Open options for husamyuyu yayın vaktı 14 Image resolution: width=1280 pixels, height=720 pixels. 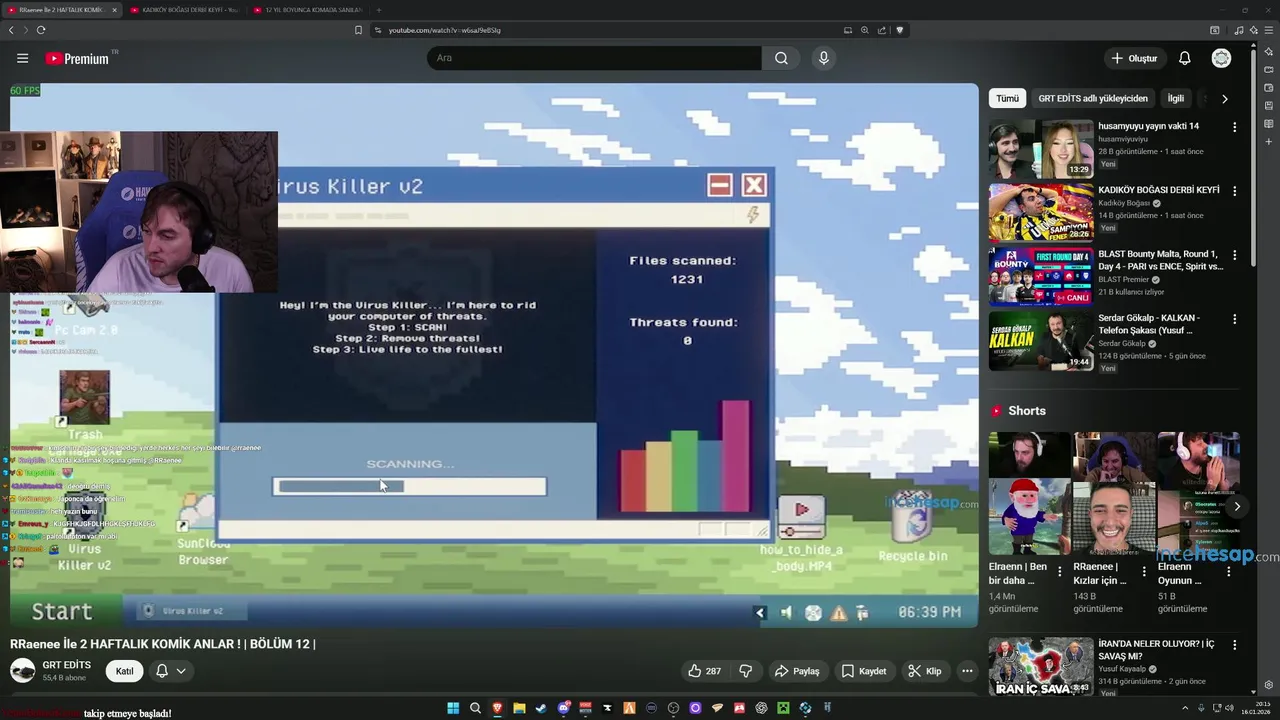1234,127
